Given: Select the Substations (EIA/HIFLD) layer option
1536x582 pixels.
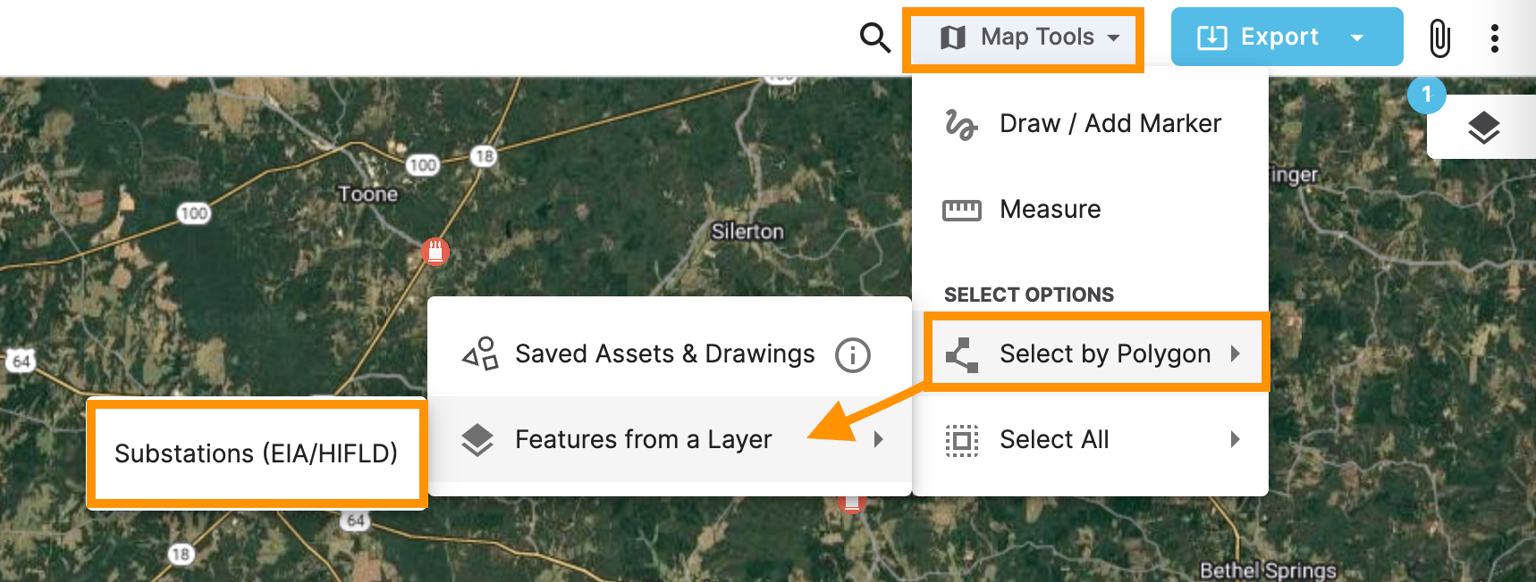Looking at the screenshot, I should (256, 454).
